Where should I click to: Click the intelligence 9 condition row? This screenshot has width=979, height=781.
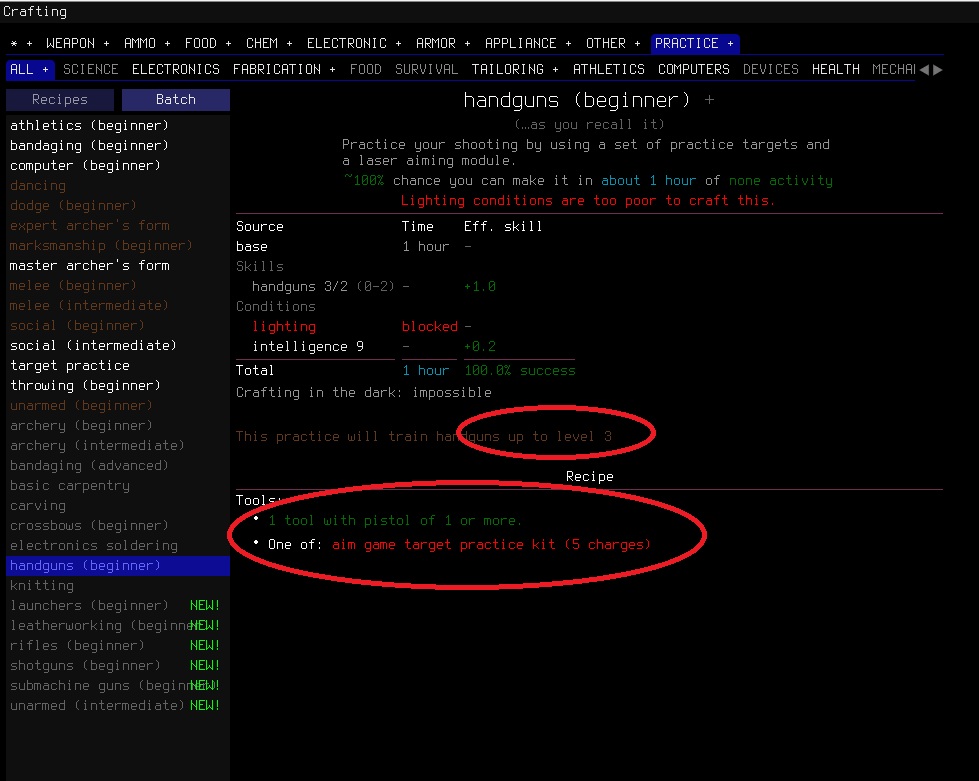[375, 346]
